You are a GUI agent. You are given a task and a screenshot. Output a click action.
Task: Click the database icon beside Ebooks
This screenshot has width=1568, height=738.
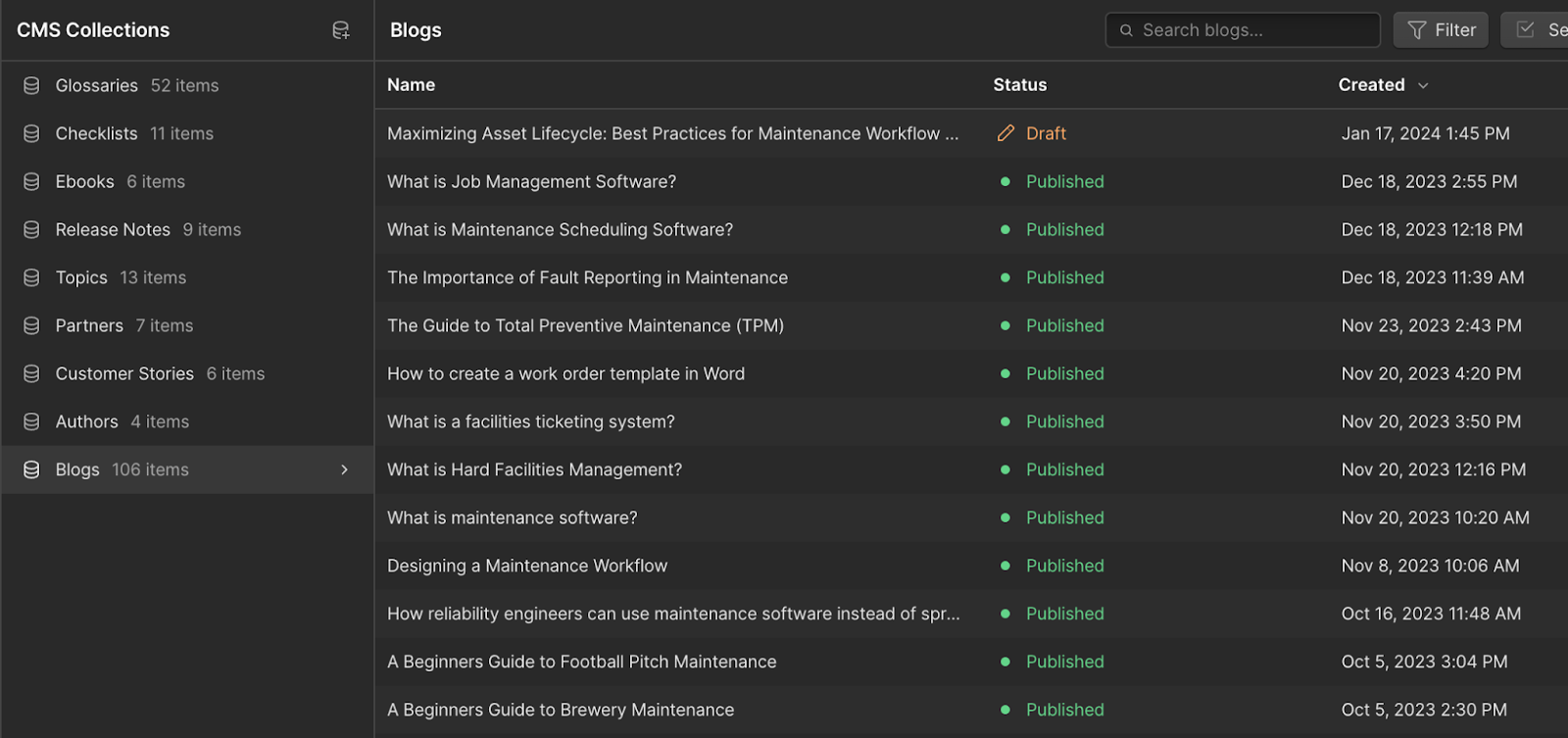pyautogui.click(x=31, y=181)
